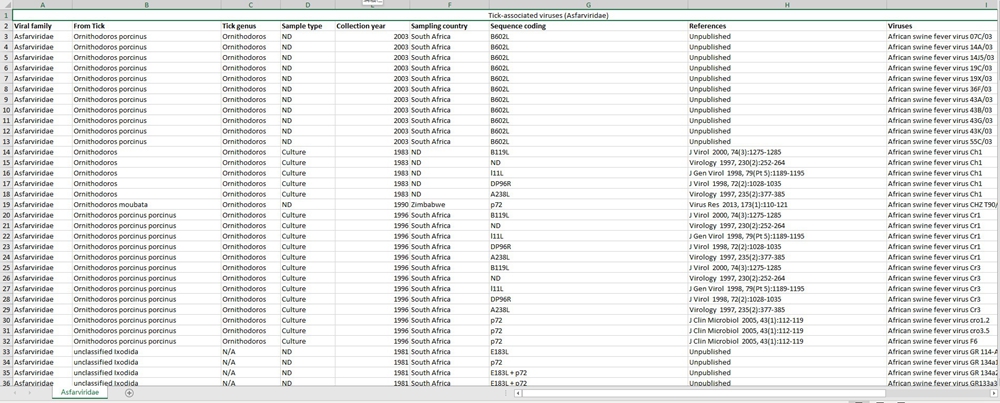Screen dimensions: 1000x403
Task: Select column H header
Action: tap(785, 5)
